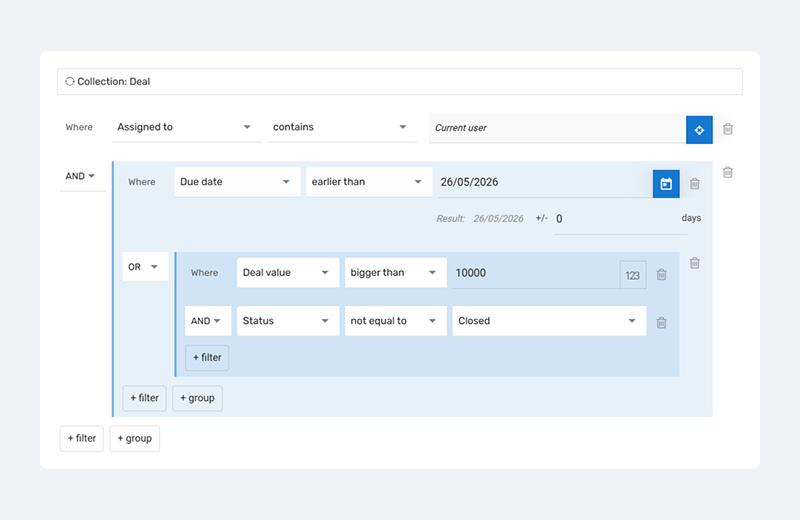The width and height of the screenshot is (800, 520).
Task: Click the blue Current user target icon
Action: pos(699,130)
